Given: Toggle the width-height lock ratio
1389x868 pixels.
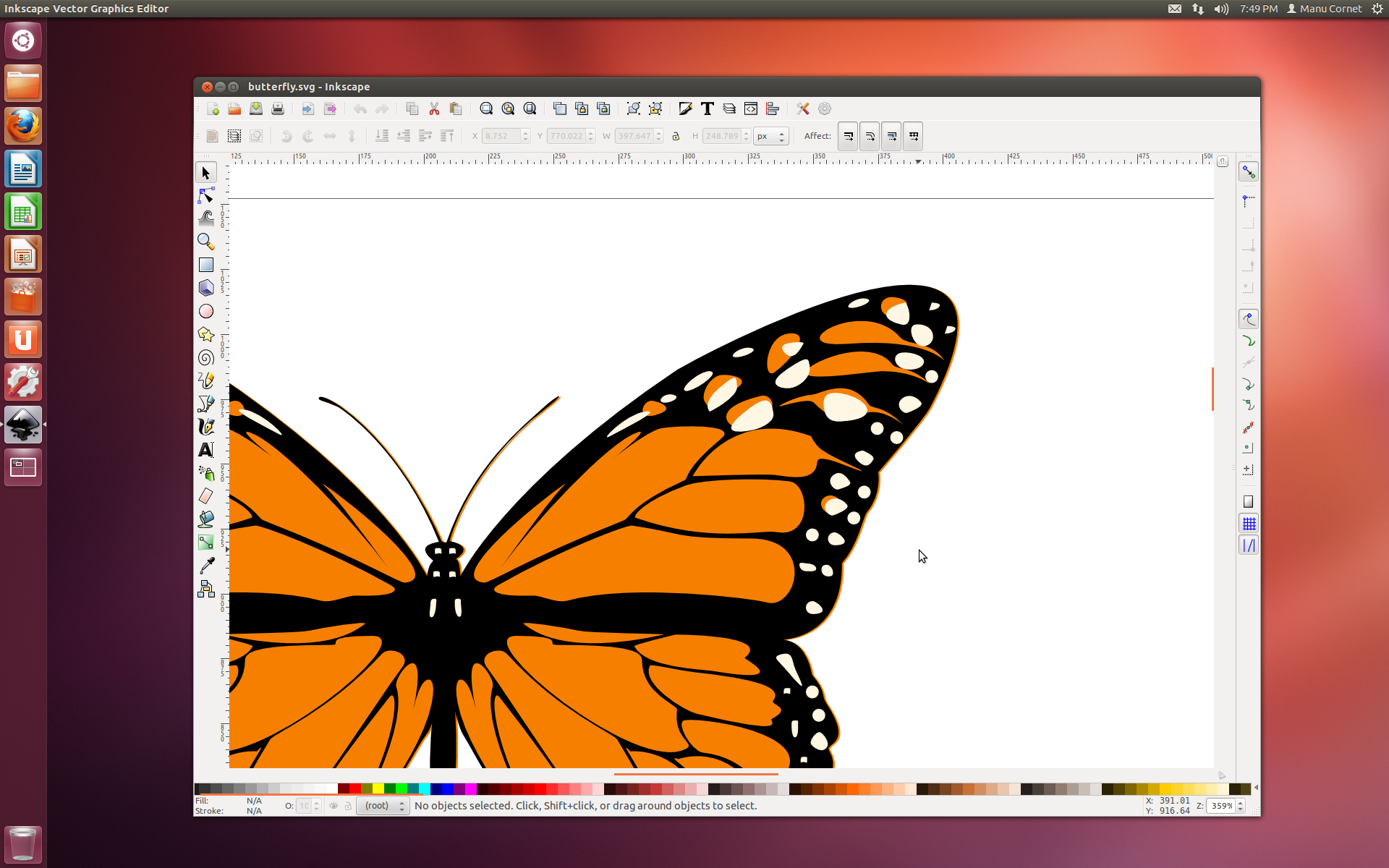Looking at the screenshot, I should (676, 136).
